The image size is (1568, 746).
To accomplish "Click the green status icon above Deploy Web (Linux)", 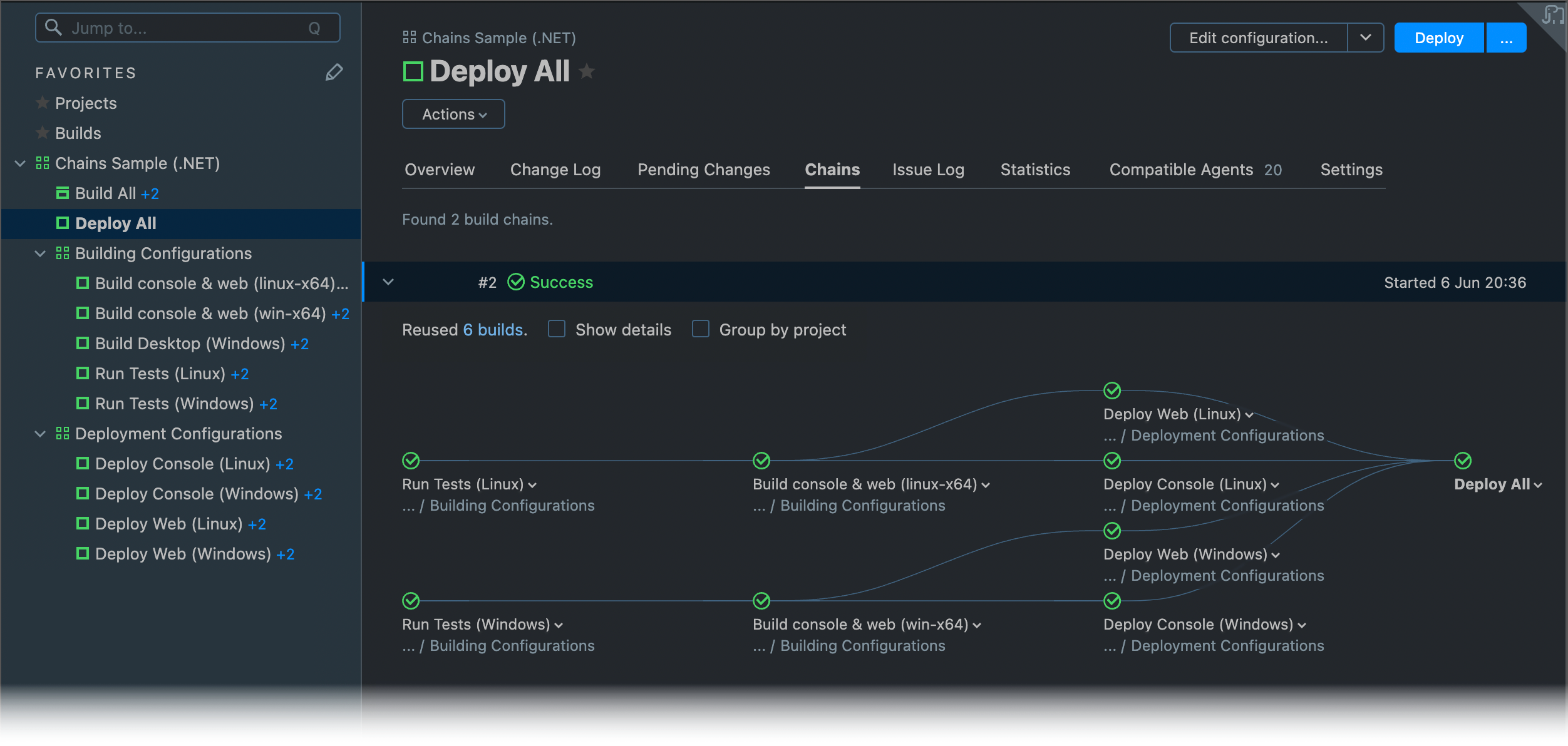I will coord(1112,391).
